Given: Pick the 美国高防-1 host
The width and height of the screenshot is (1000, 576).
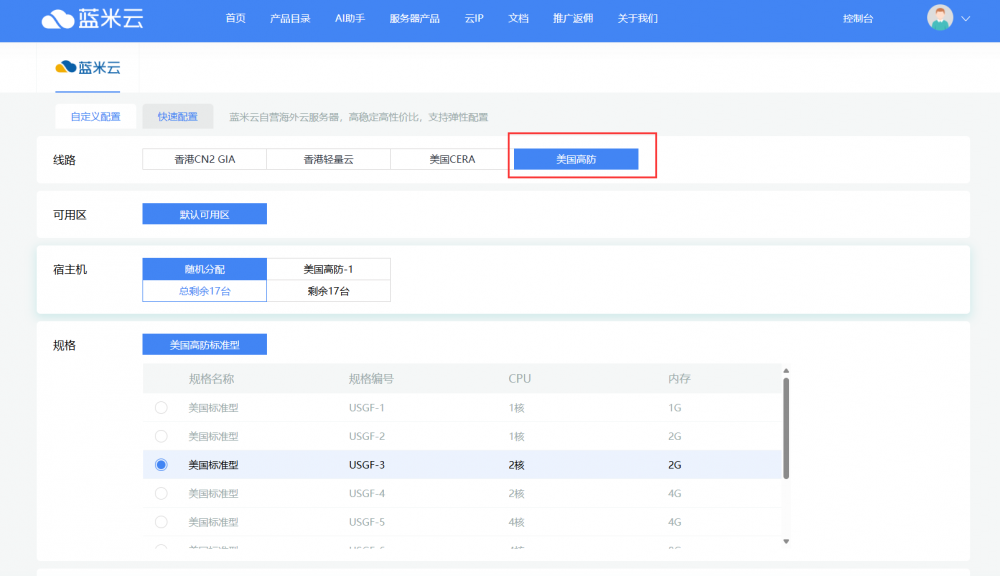Looking at the screenshot, I should 328,269.
